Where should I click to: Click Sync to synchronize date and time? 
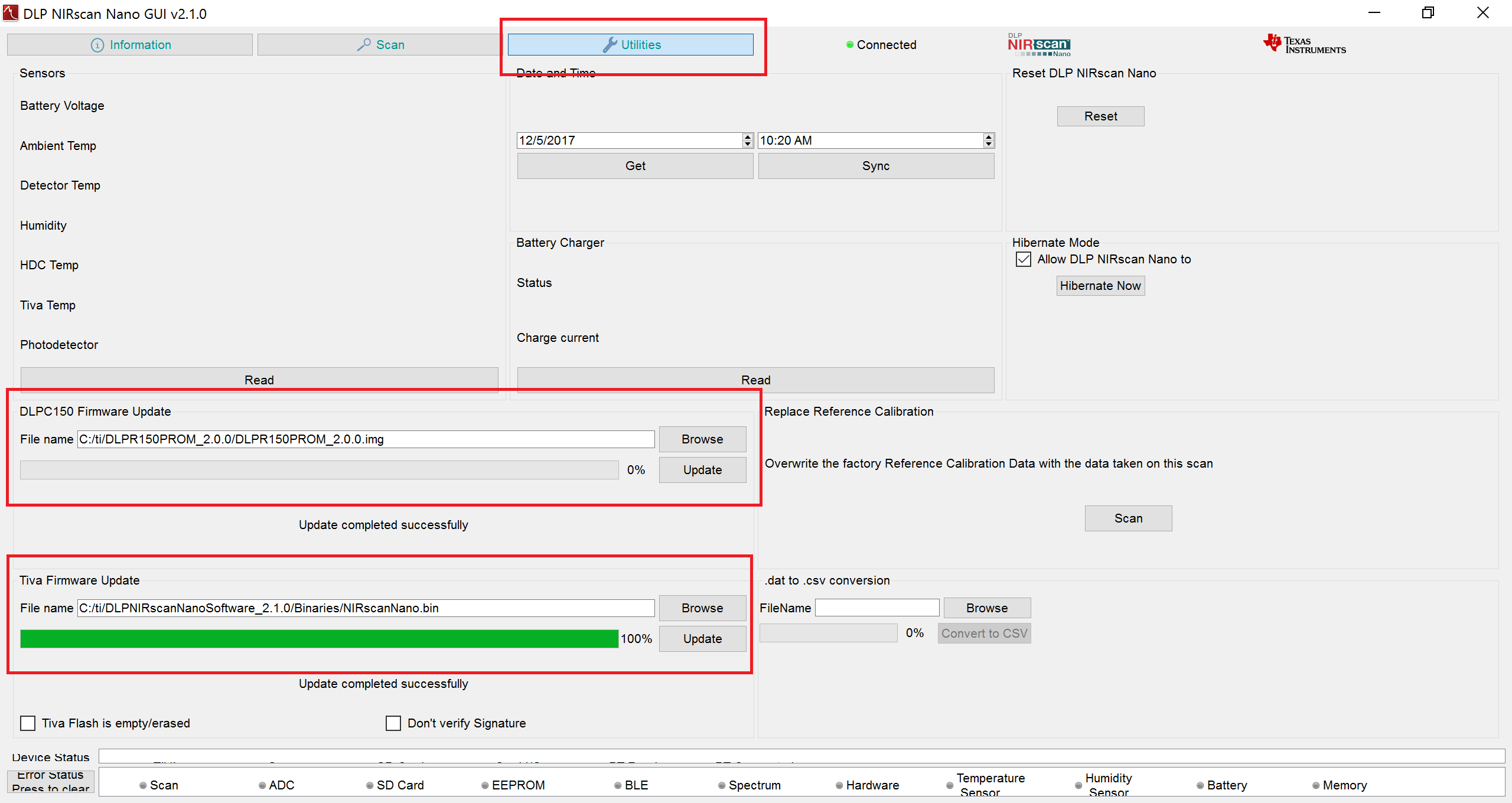pos(875,166)
